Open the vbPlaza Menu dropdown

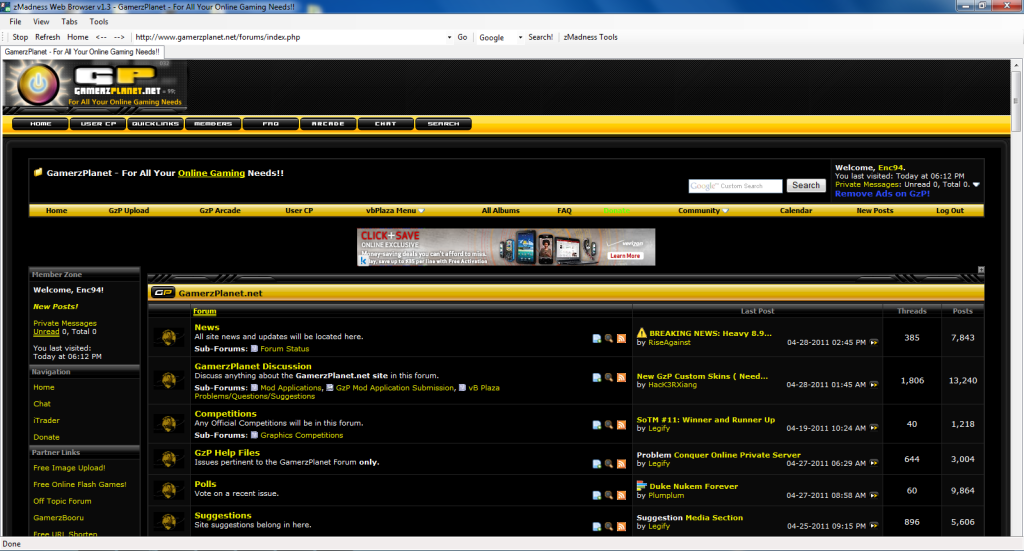point(396,211)
